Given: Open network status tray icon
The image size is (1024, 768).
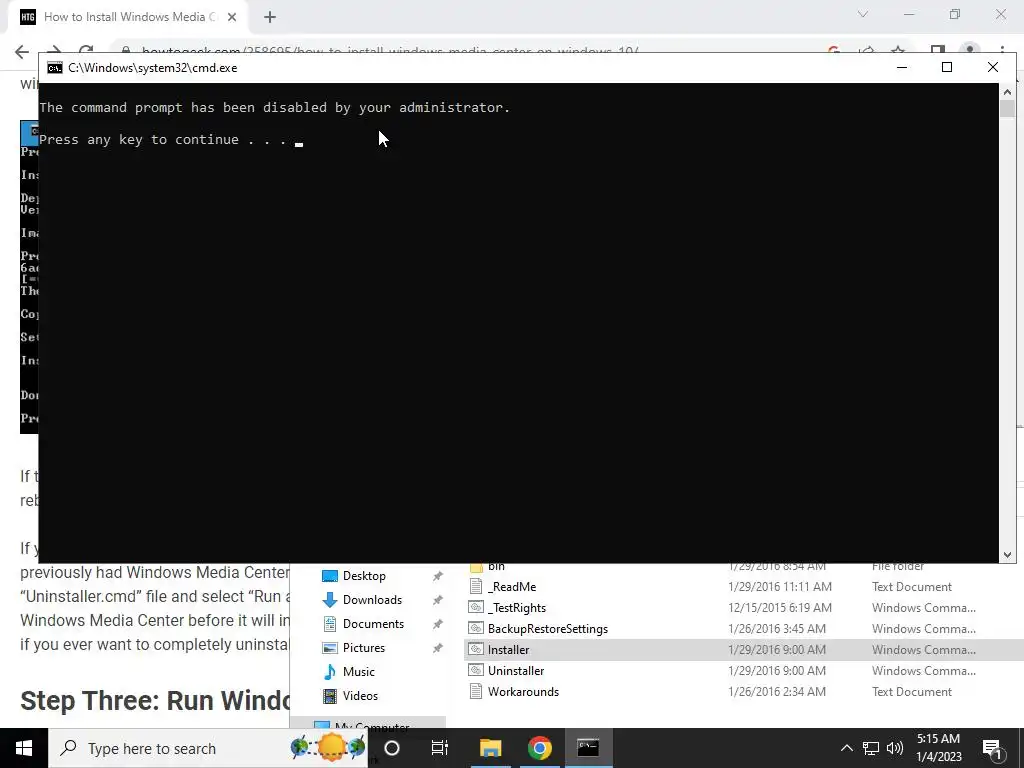Looking at the screenshot, I should pos(871,748).
